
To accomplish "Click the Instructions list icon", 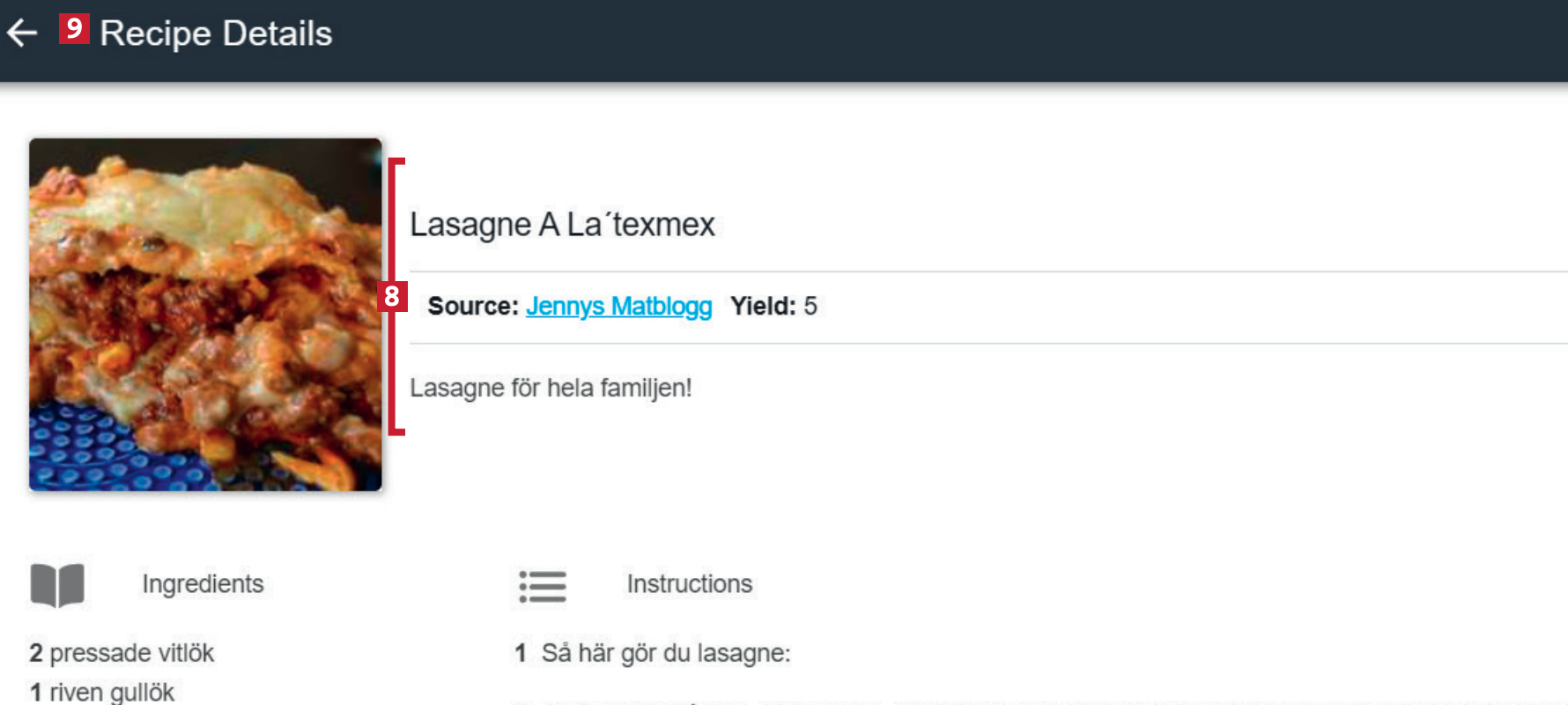I will [x=543, y=586].
